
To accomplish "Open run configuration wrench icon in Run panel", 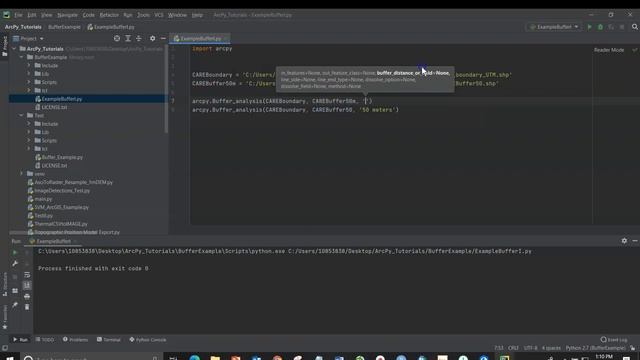I will pyautogui.click(x=15, y=264).
